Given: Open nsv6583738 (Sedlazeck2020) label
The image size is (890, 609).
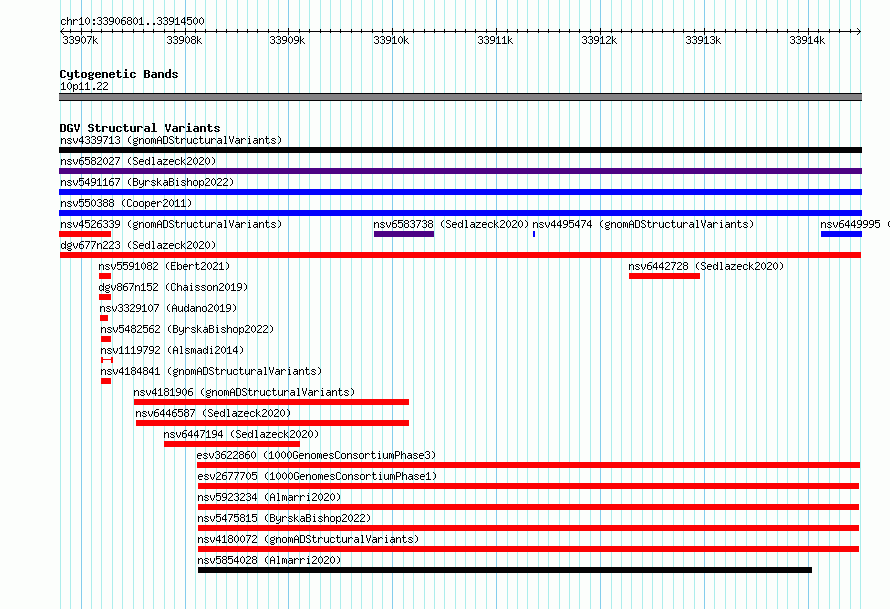Looking at the screenshot, I should [451, 224].
